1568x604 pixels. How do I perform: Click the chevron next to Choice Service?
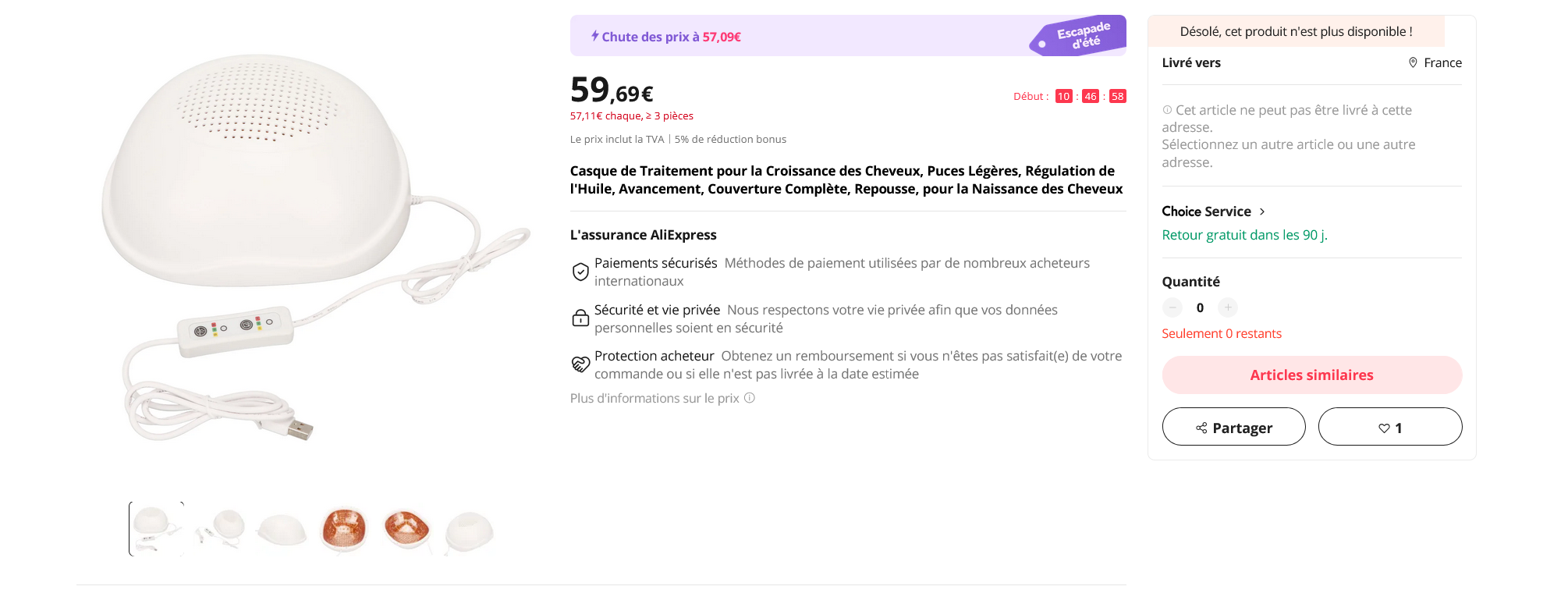pos(1261,211)
